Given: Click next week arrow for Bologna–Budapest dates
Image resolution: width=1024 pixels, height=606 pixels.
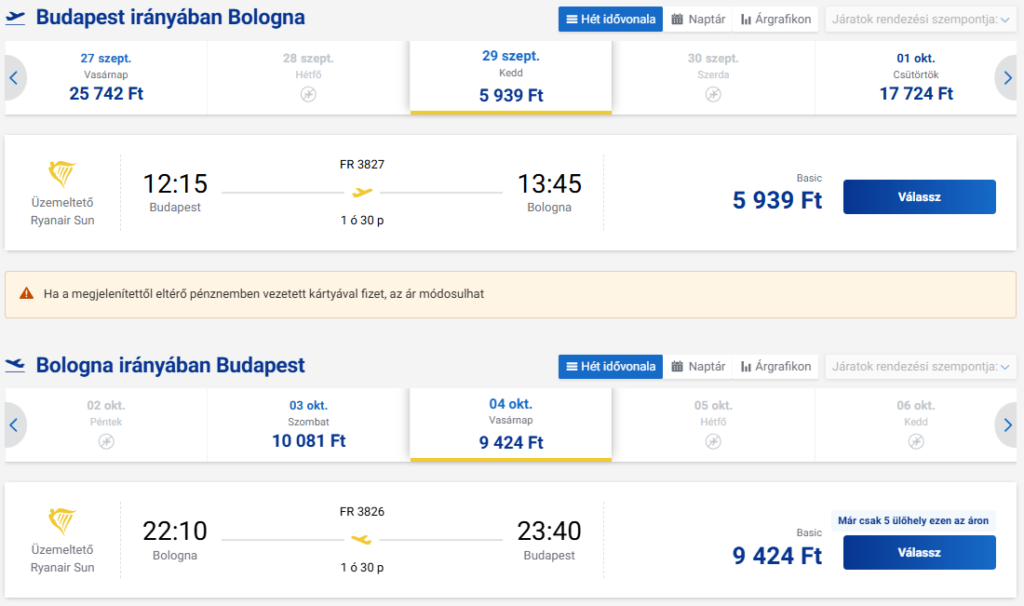Looking at the screenshot, I should click(x=1007, y=425).
